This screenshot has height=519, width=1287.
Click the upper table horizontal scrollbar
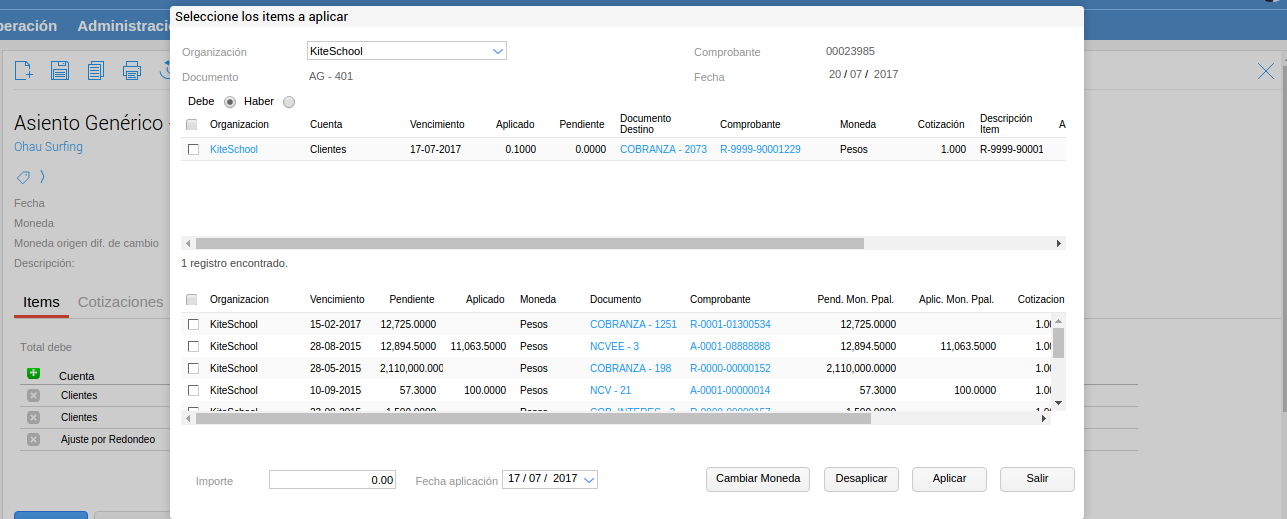pos(529,243)
